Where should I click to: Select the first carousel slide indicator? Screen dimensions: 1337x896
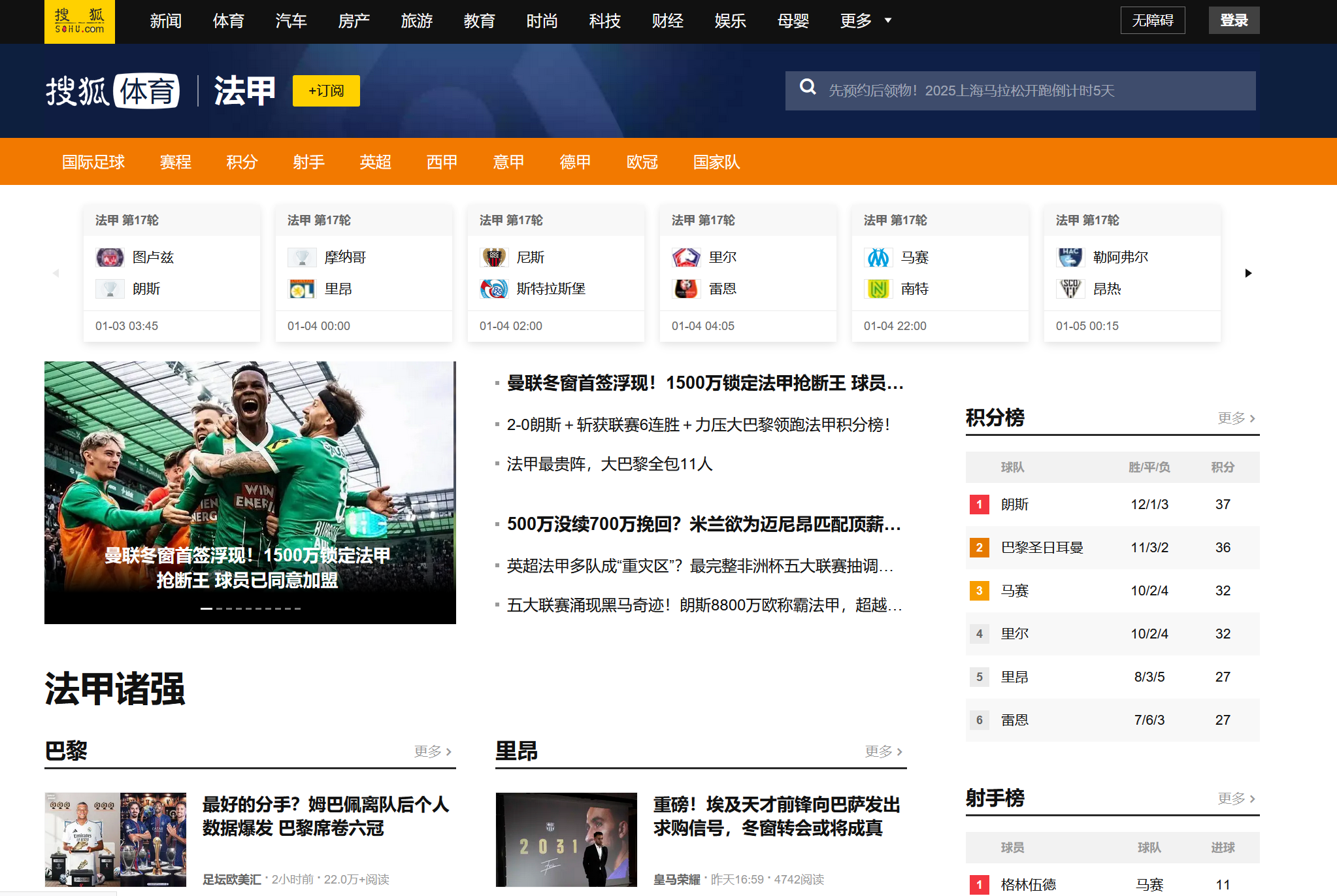206,608
